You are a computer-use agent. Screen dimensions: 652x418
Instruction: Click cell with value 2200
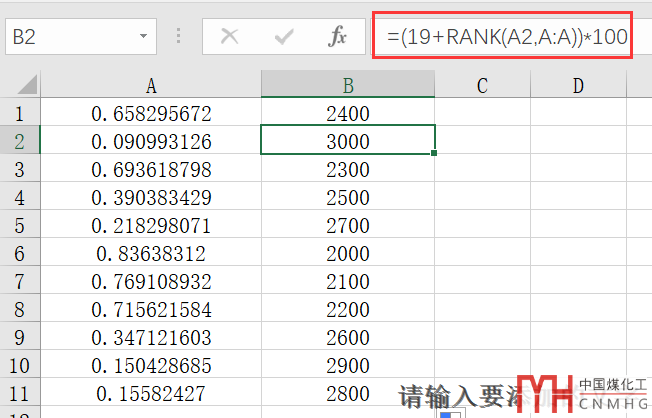(x=348, y=308)
